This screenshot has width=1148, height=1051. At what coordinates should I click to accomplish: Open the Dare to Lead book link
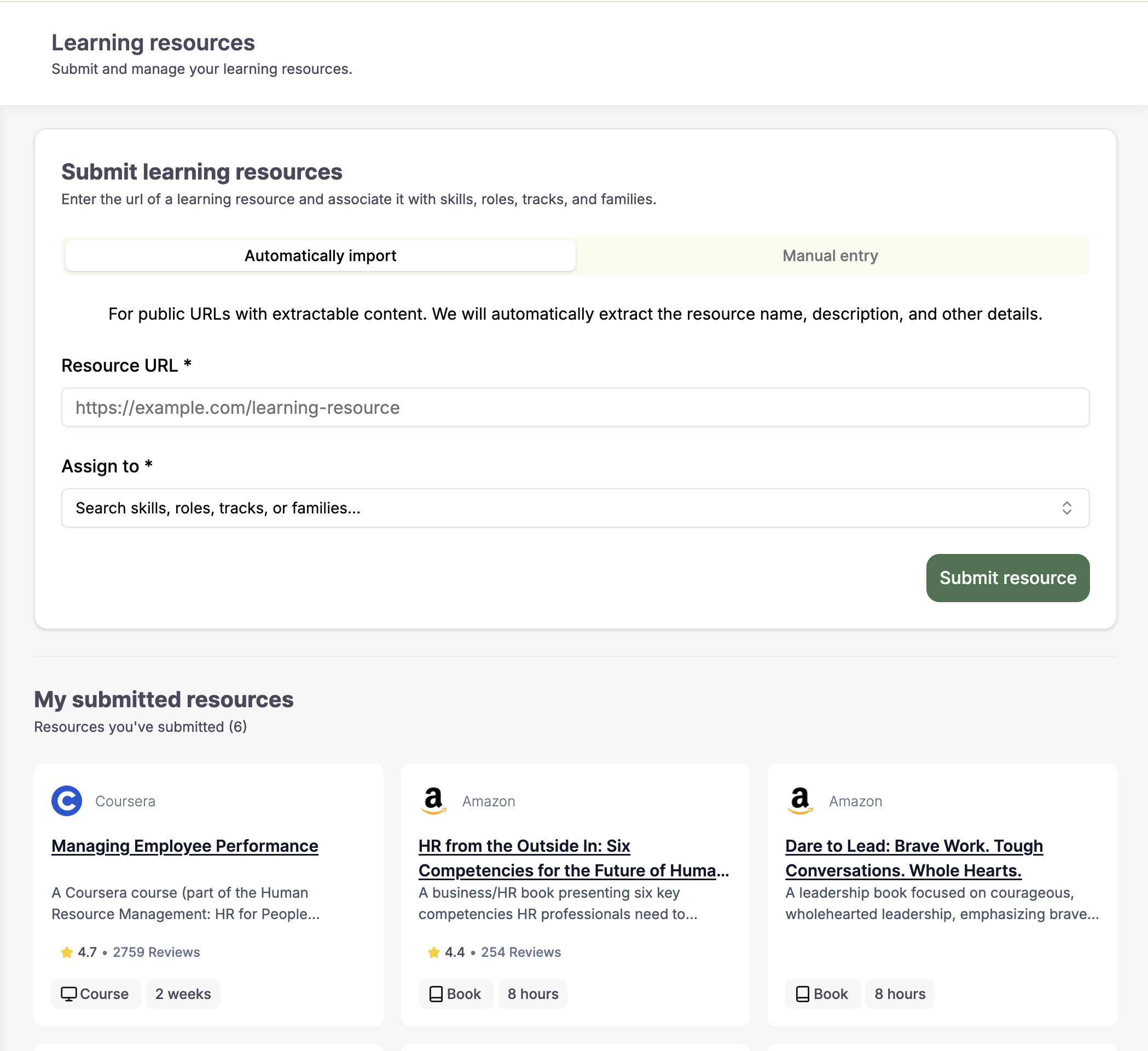tap(914, 858)
